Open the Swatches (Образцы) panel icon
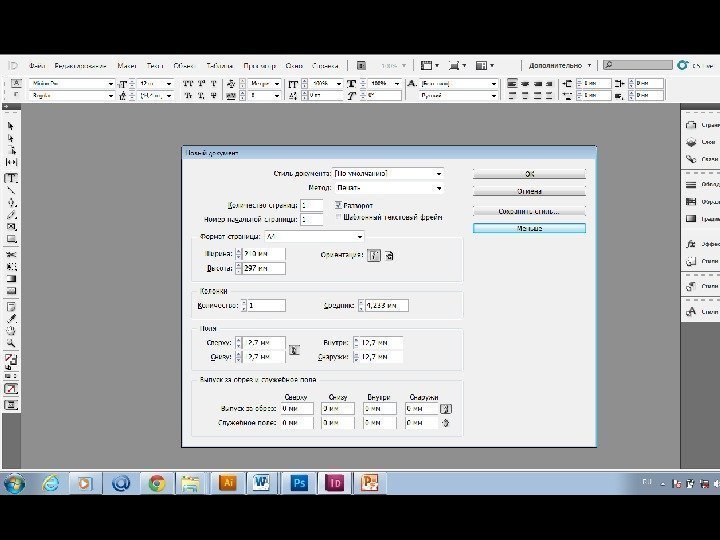 click(691, 202)
